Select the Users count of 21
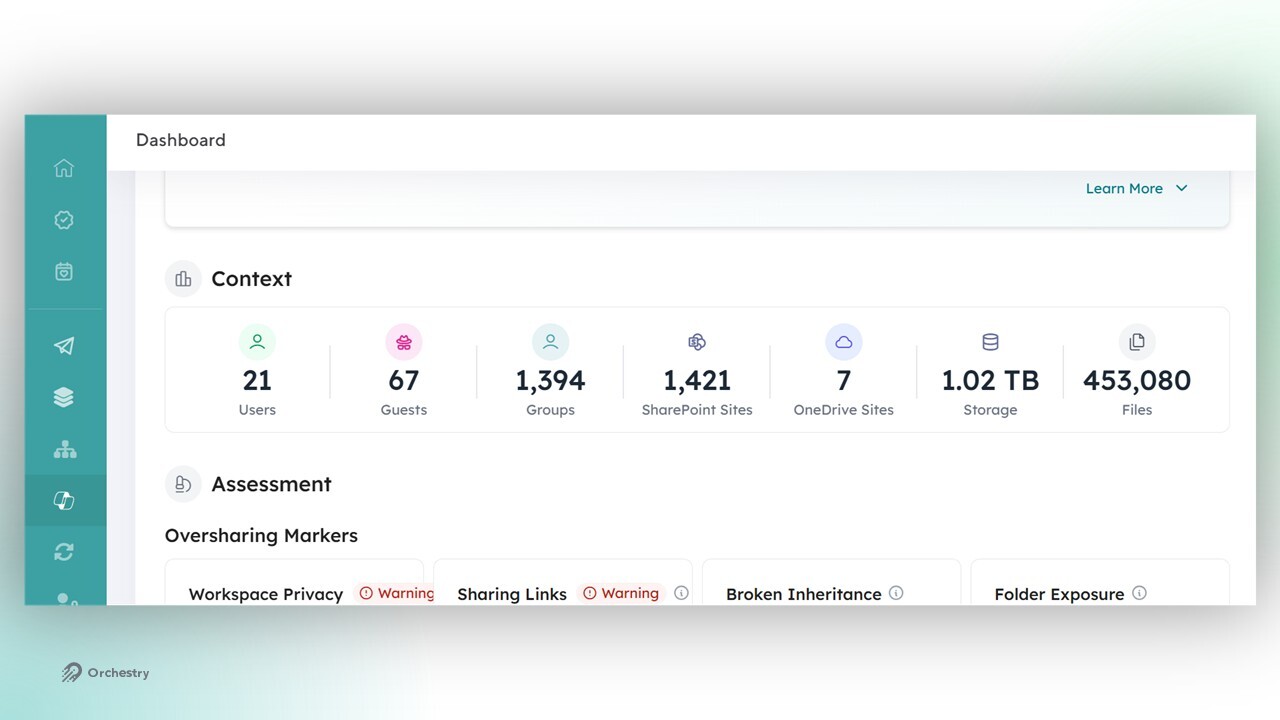The width and height of the screenshot is (1280, 720). coord(257,381)
